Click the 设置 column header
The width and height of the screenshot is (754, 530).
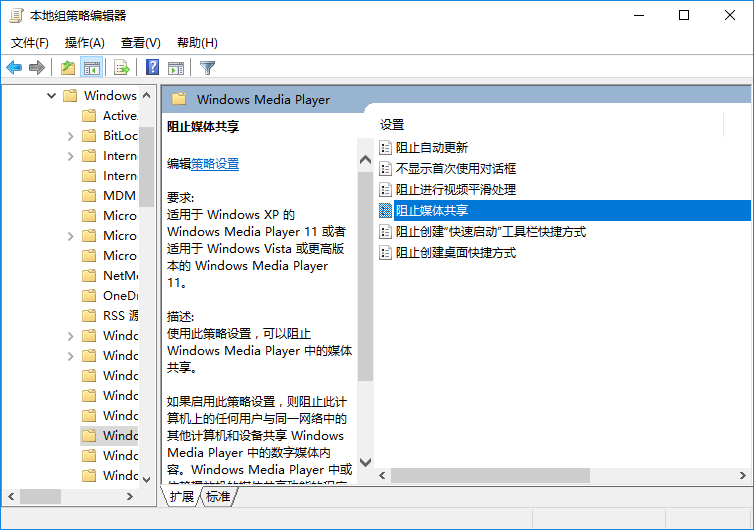coord(393,124)
